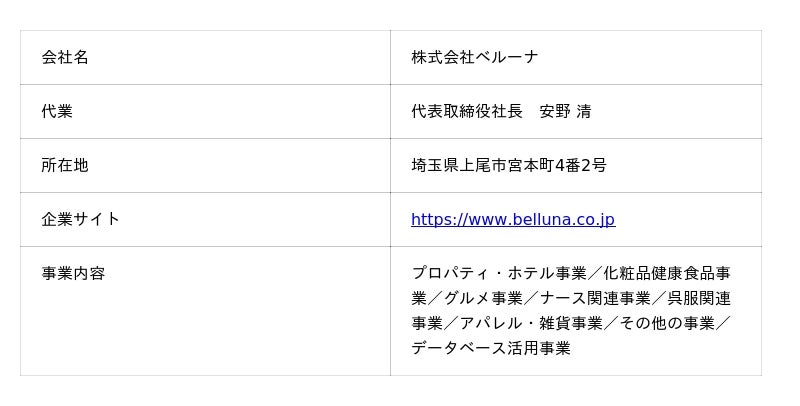Click the name 安野 清
The height and width of the screenshot is (406, 800).
coord(565,112)
